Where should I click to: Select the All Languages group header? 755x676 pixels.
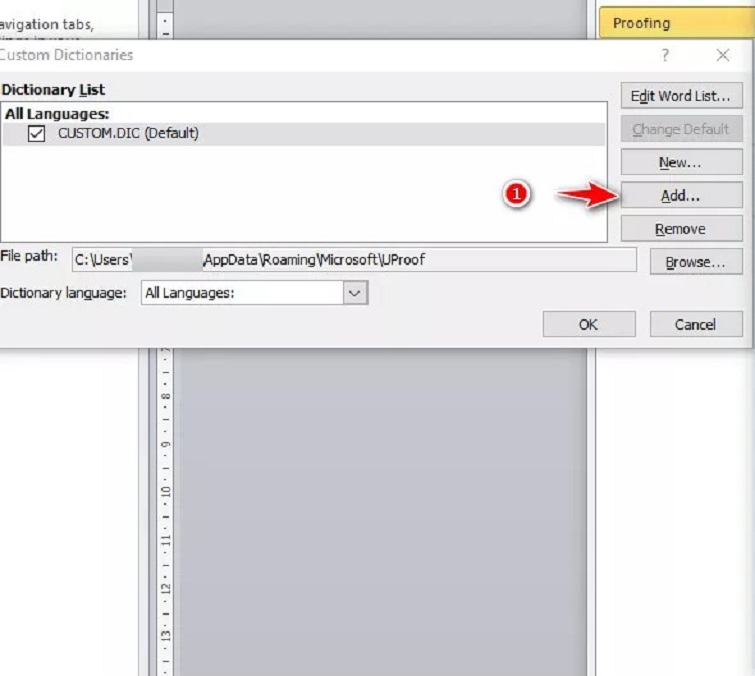click(56, 114)
